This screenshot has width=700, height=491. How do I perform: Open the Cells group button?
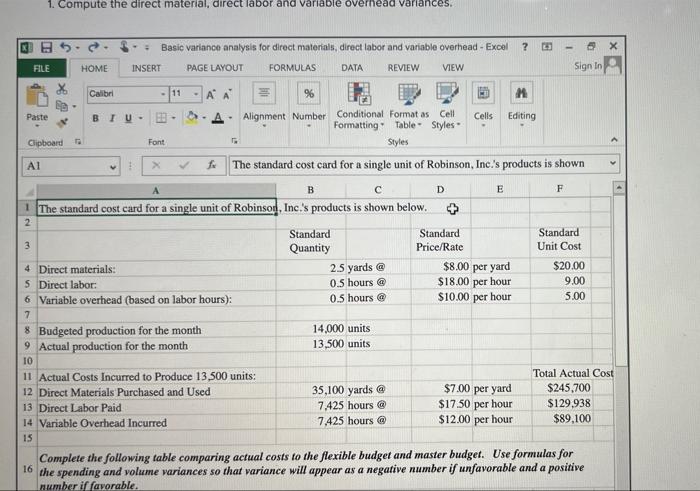click(x=483, y=105)
